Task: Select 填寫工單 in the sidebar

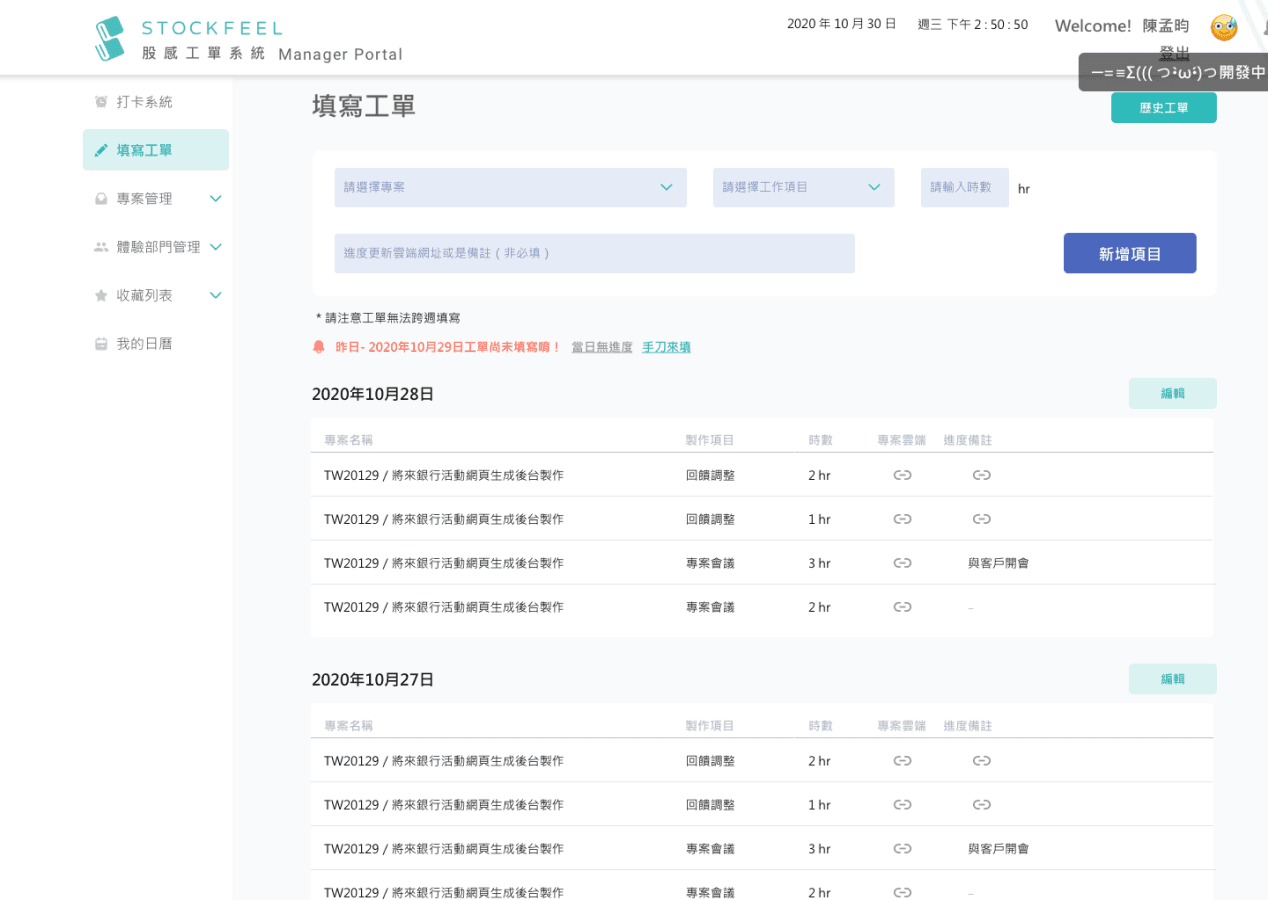Action: click(155, 150)
